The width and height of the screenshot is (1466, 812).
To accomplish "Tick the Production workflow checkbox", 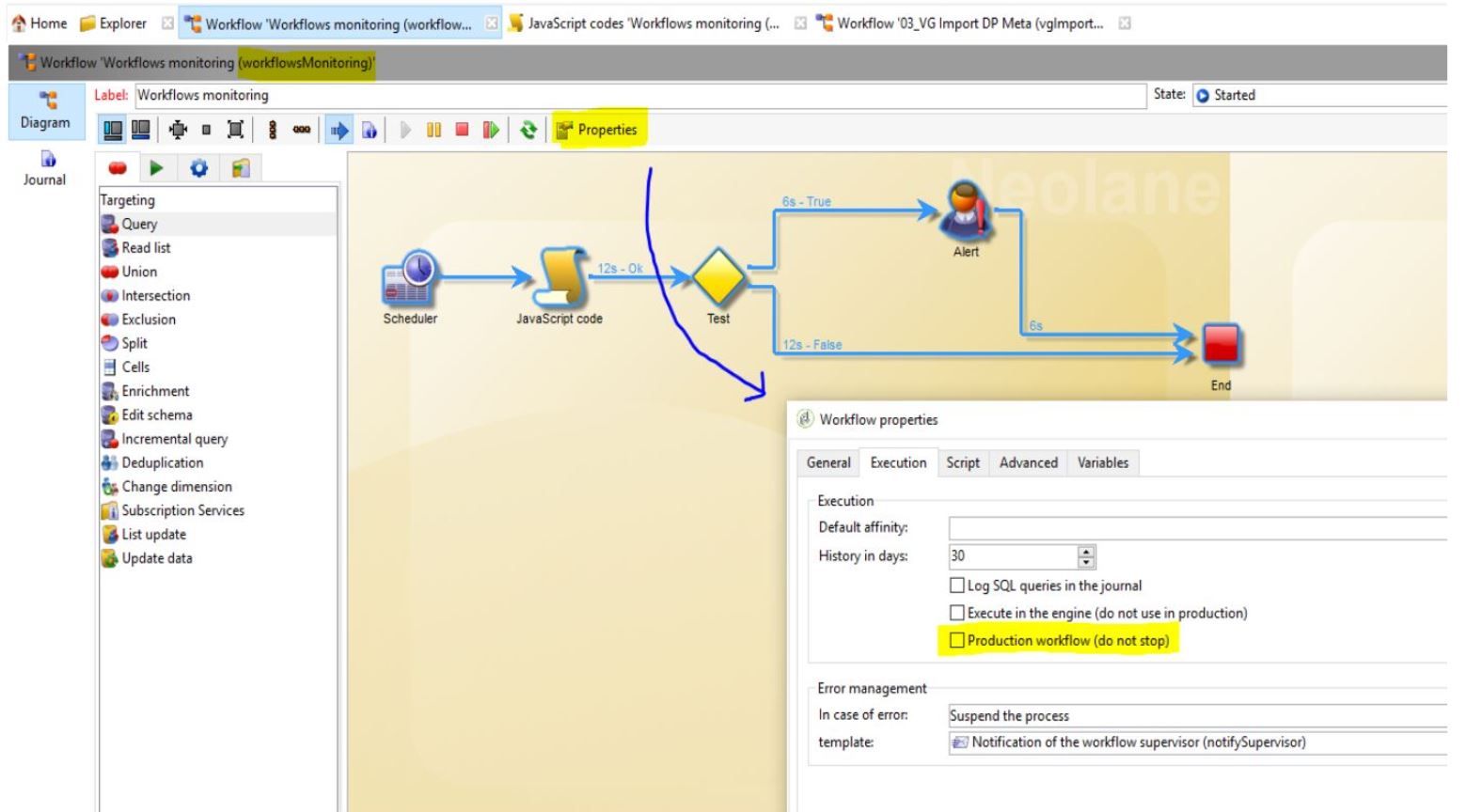I will coord(957,641).
